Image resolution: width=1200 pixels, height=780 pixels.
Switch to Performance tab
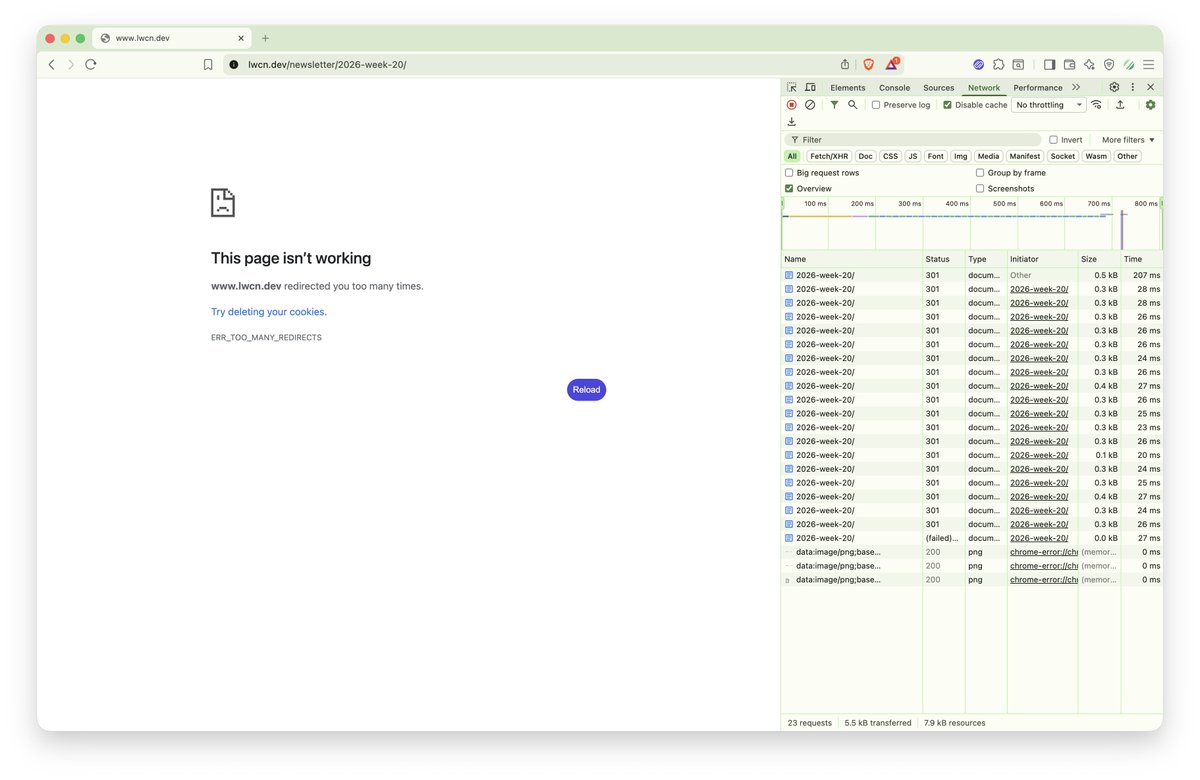1038,88
